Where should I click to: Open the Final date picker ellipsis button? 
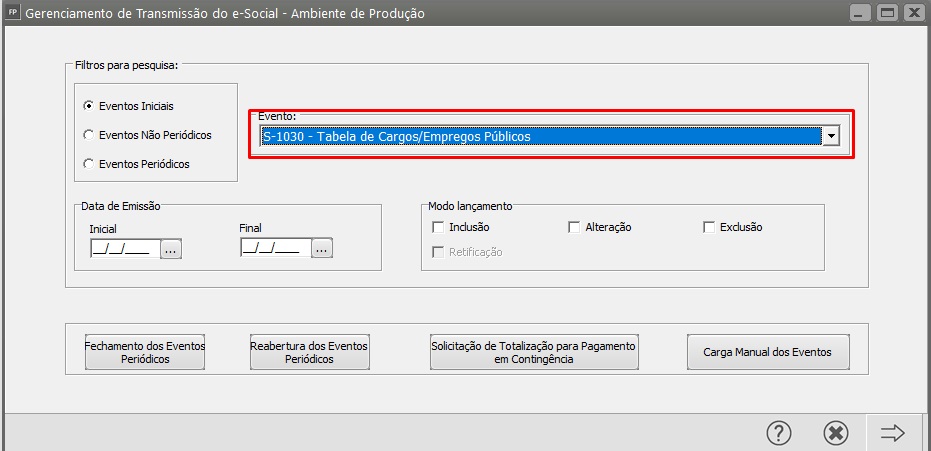pos(322,249)
